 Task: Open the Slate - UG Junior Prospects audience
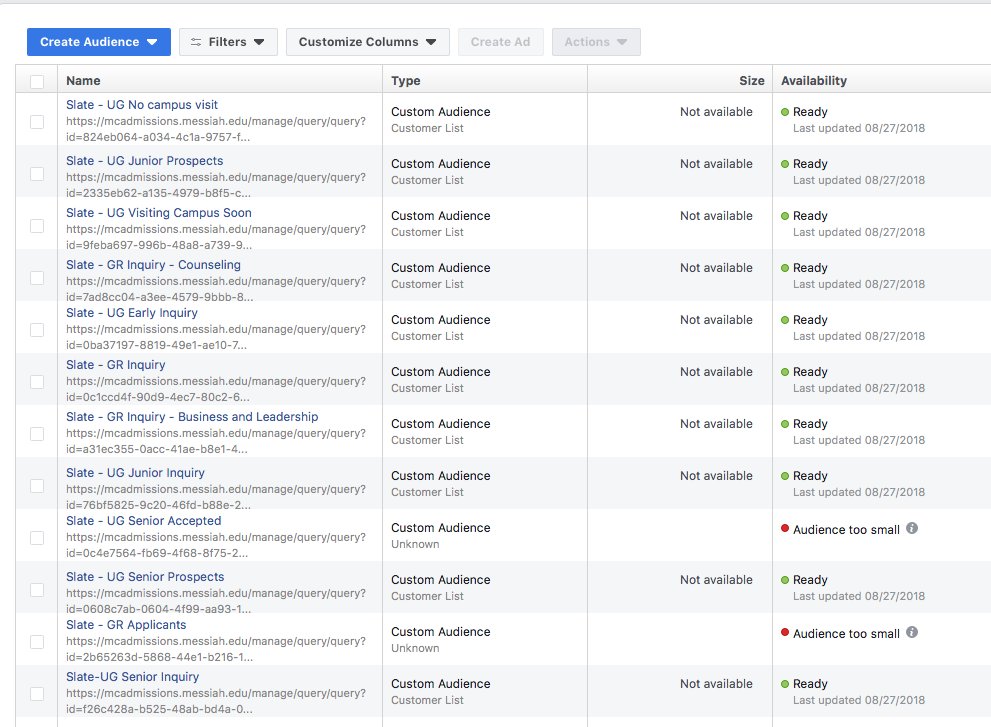[144, 160]
